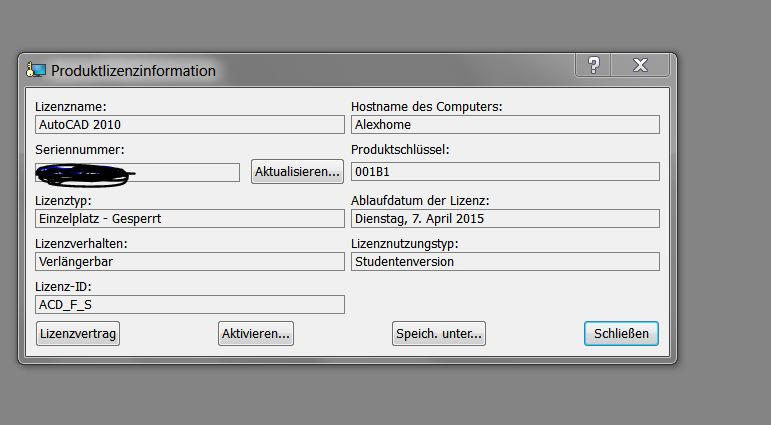
Task: Close the dialog with the X button
Action: click(x=640, y=65)
